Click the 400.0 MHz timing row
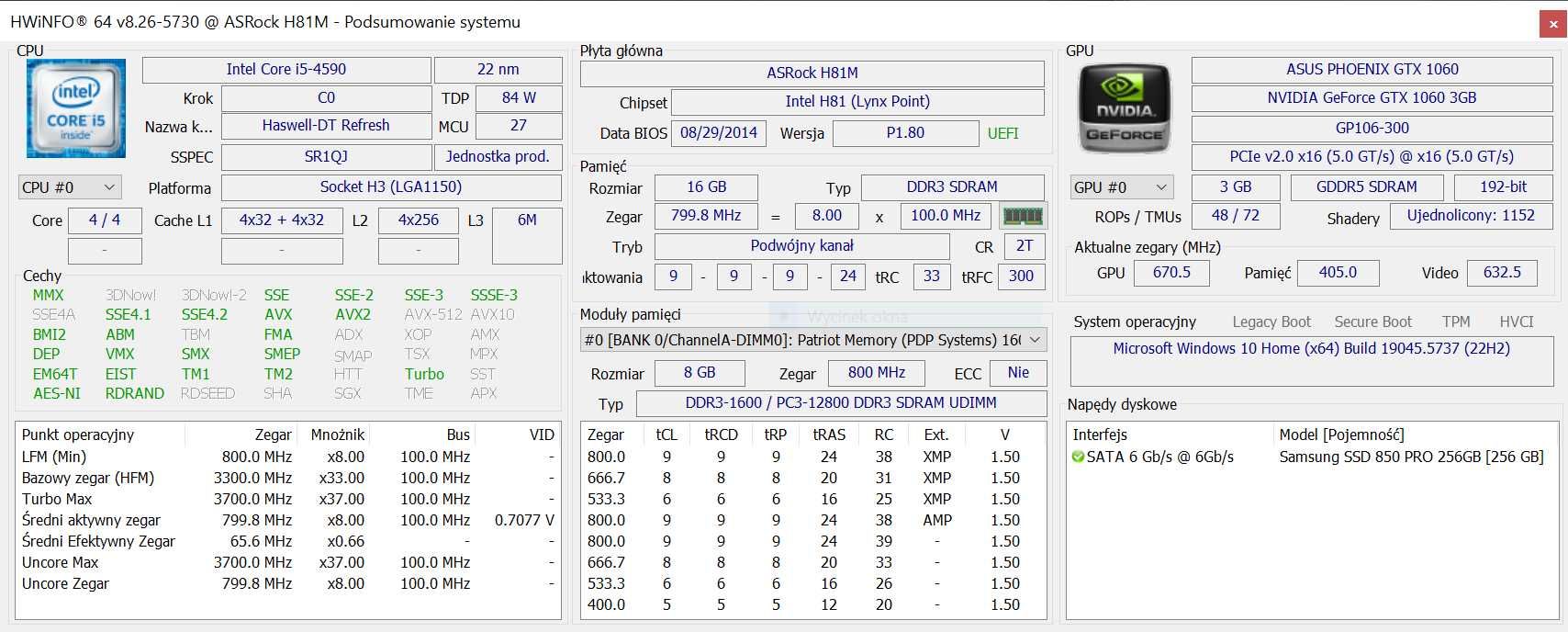 point(813,604)
